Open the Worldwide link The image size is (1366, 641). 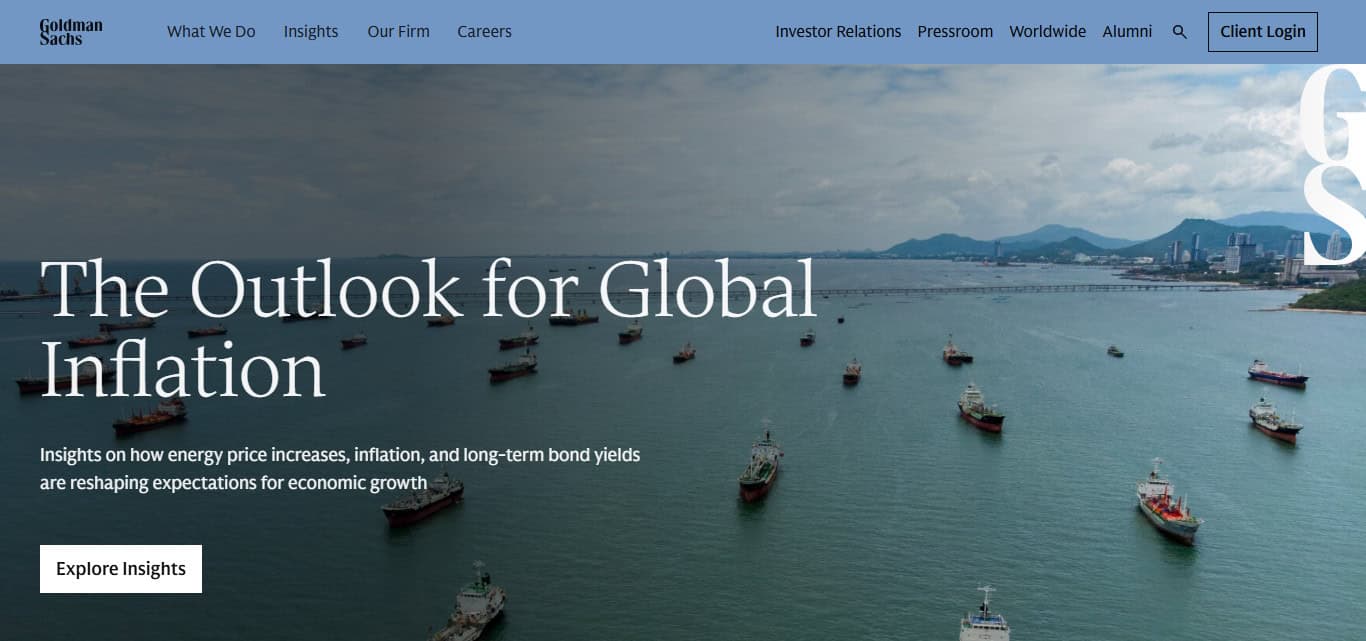(1047, 32)
